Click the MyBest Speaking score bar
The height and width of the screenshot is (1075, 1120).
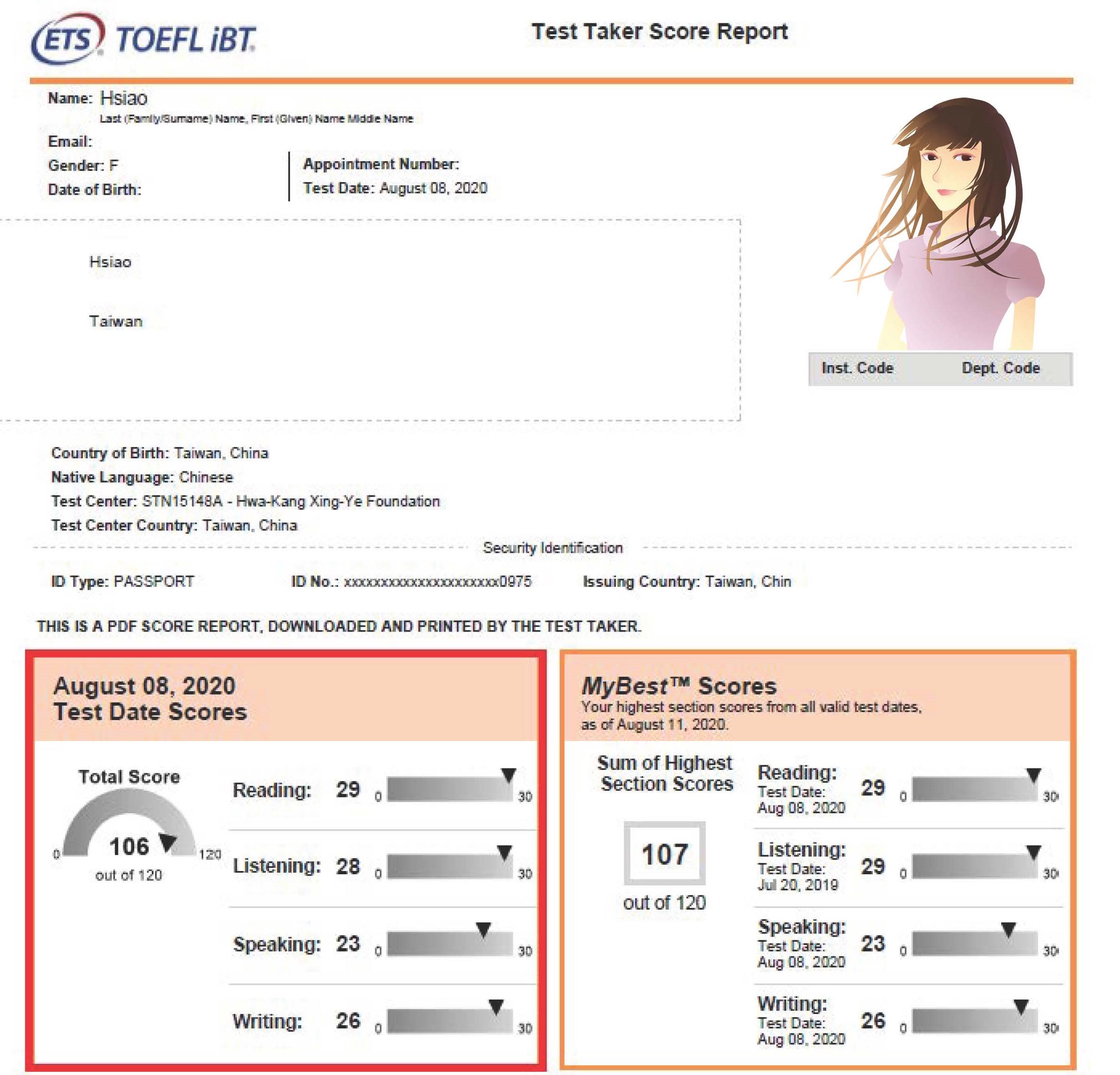tap(974, 943)
